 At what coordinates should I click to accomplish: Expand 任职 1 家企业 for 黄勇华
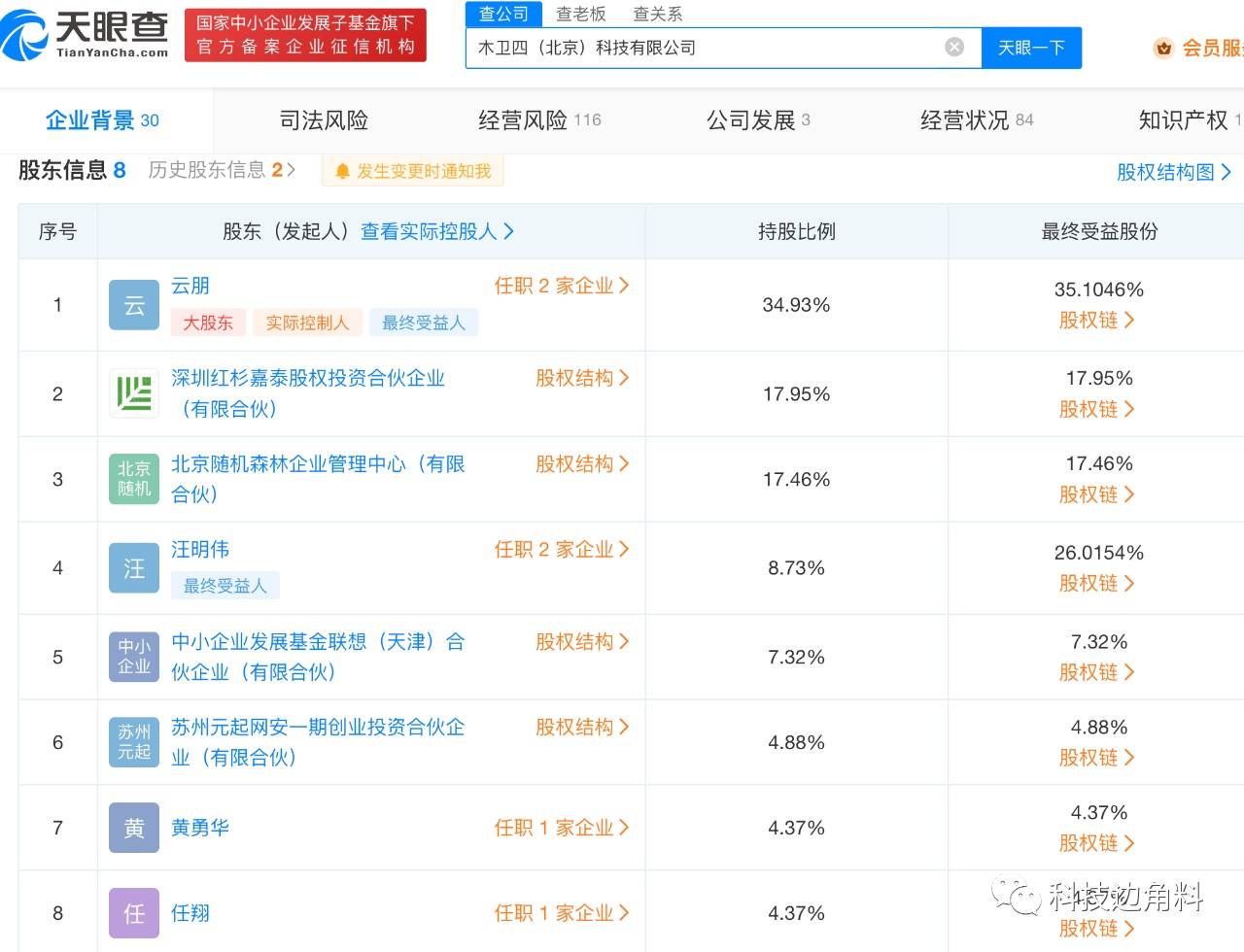[562, 828]
